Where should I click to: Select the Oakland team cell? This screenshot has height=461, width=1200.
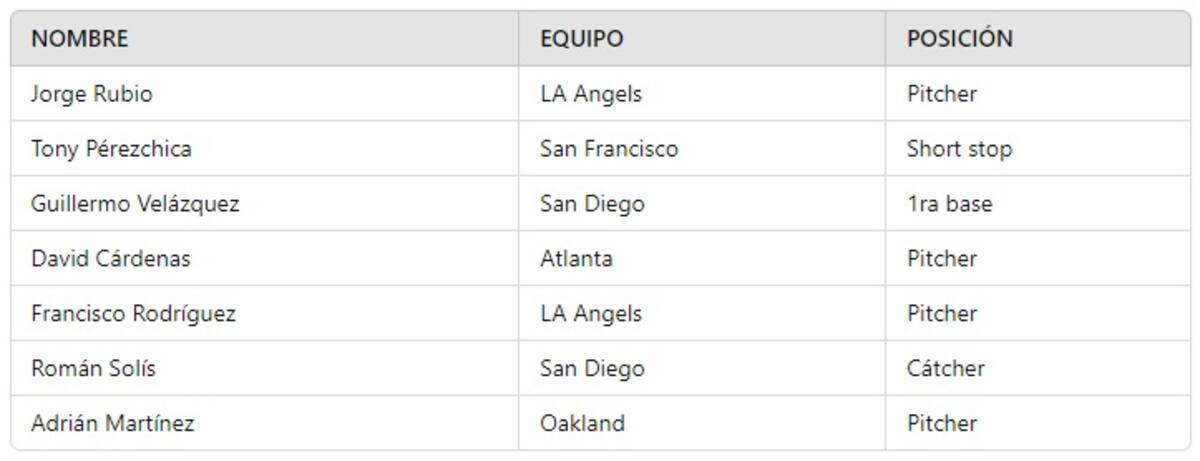pyautogui.click(x=582, y=424)
